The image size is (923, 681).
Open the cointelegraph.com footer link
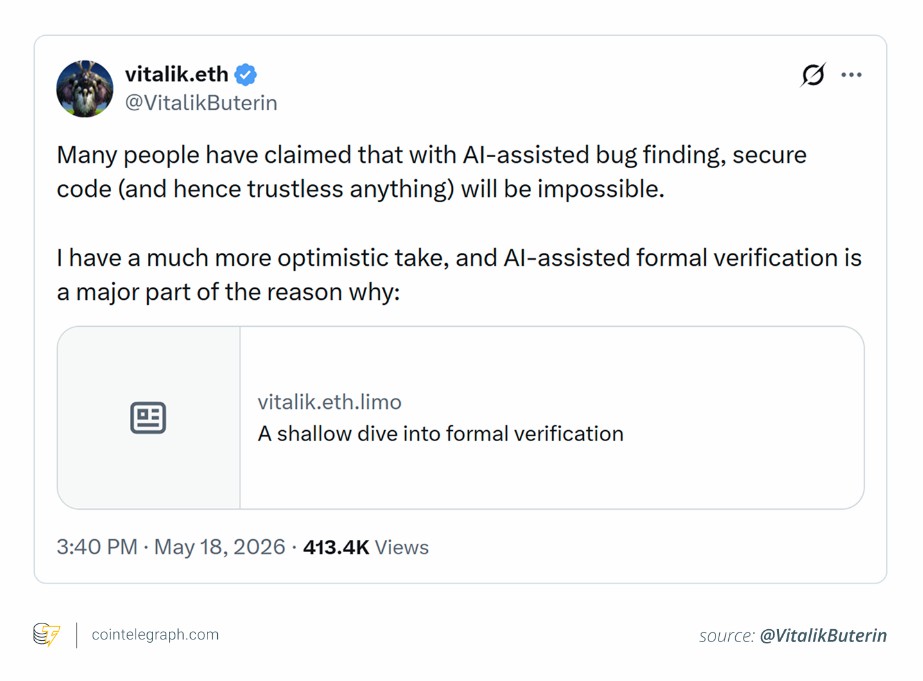pyautogui.click(x=155, y=635)
